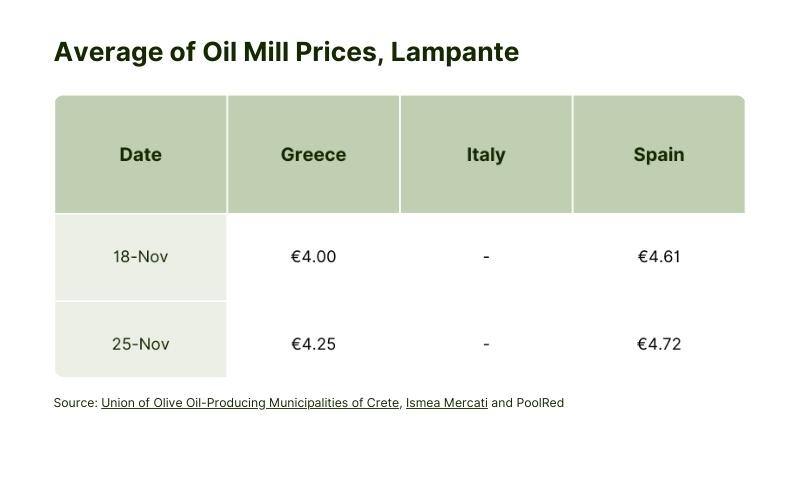Click the Spain column header
800x500 pixels.
(x=659, y=154)
